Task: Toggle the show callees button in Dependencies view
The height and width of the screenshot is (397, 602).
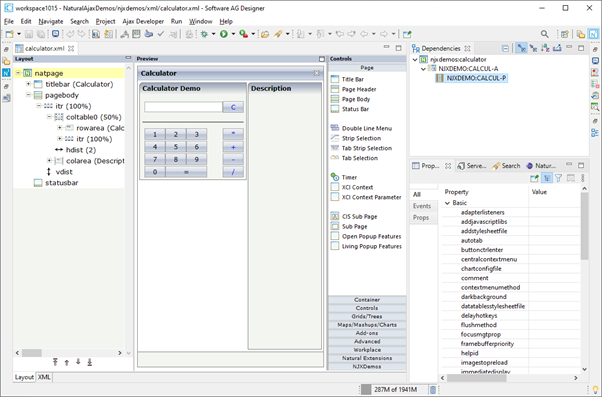Action: click(x=533, y=48)
